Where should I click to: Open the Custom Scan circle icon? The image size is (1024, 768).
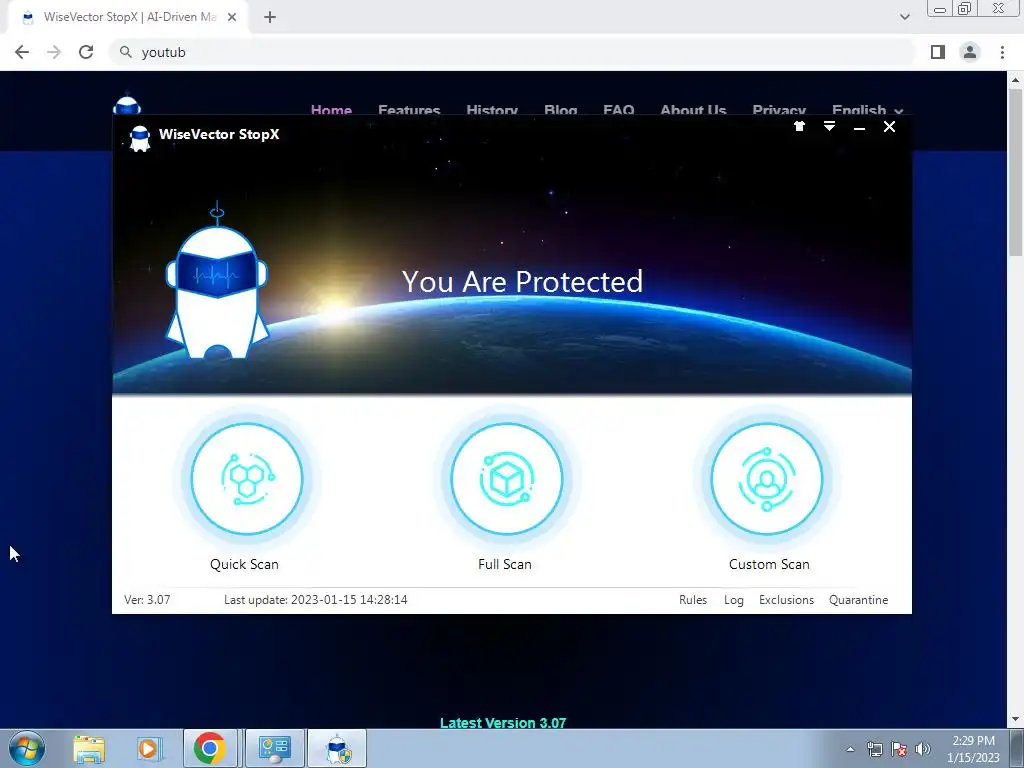coord(767,479)
